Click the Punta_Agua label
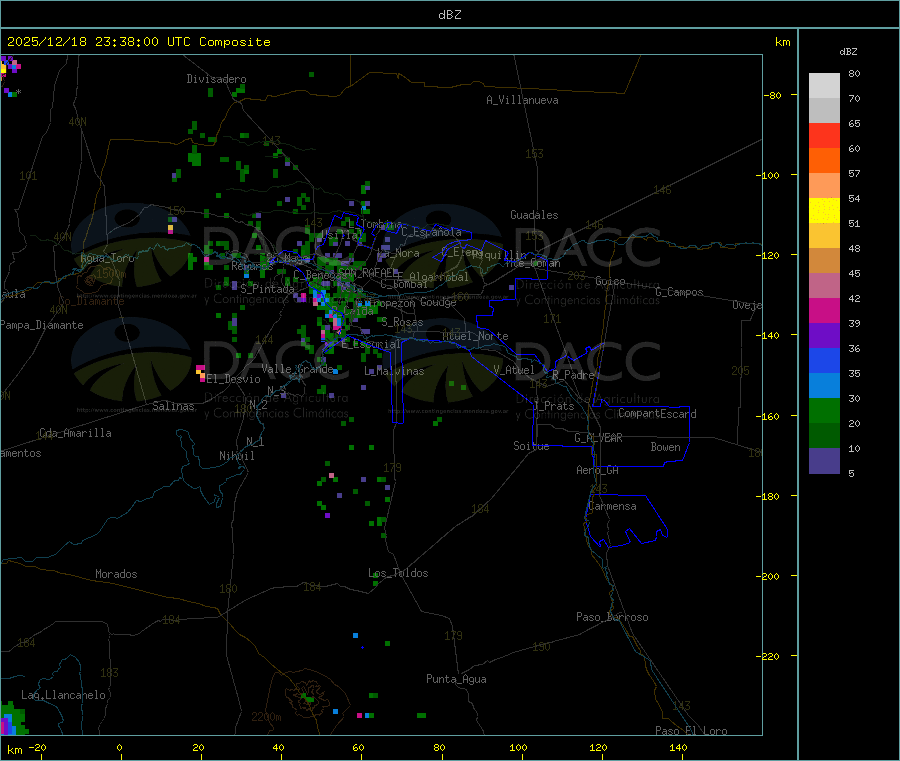The width and height of the screenshot is (900, 761). click(x=456, y=680)
